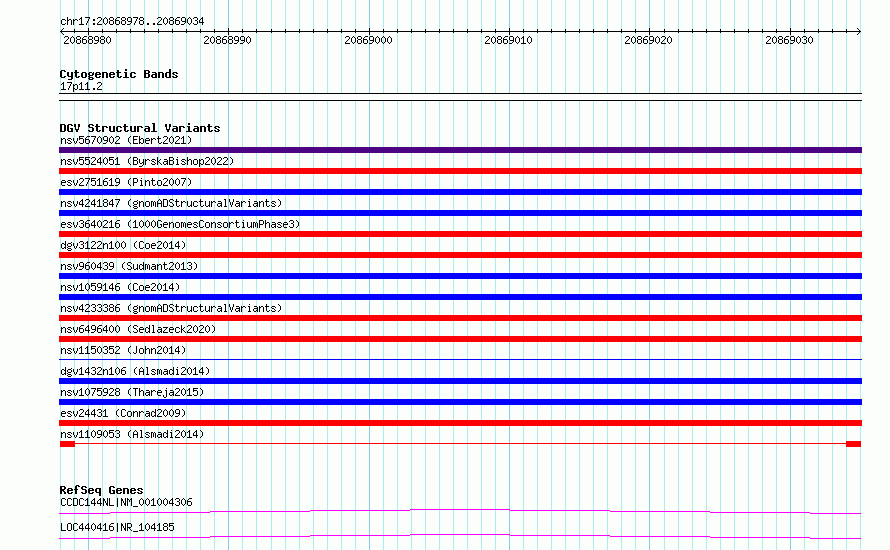Click the magenta CCDC144NL gene line
The image size is (890, 550).
(460, 511)
